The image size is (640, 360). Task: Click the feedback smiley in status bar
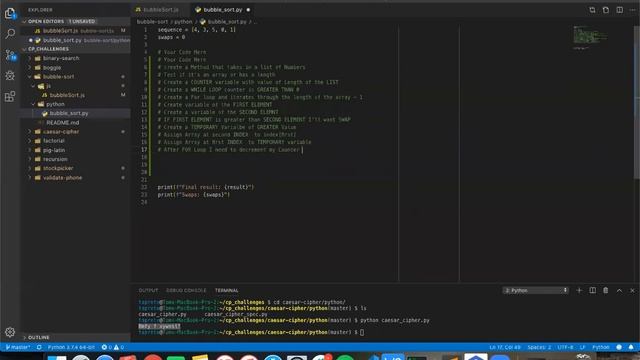tap(619, 347)
